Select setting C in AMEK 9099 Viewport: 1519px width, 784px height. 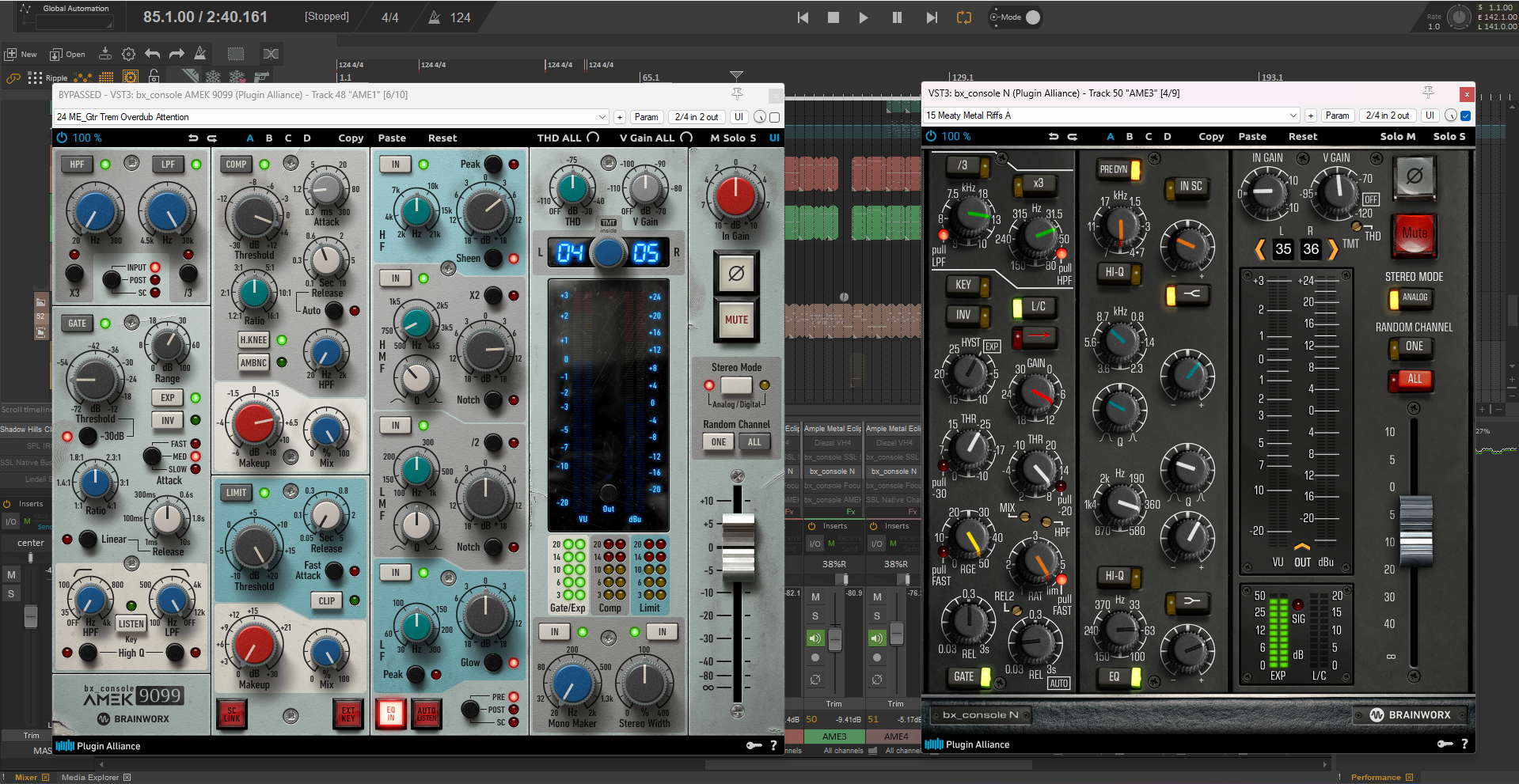pyautogui.click(x=288, y=138)
